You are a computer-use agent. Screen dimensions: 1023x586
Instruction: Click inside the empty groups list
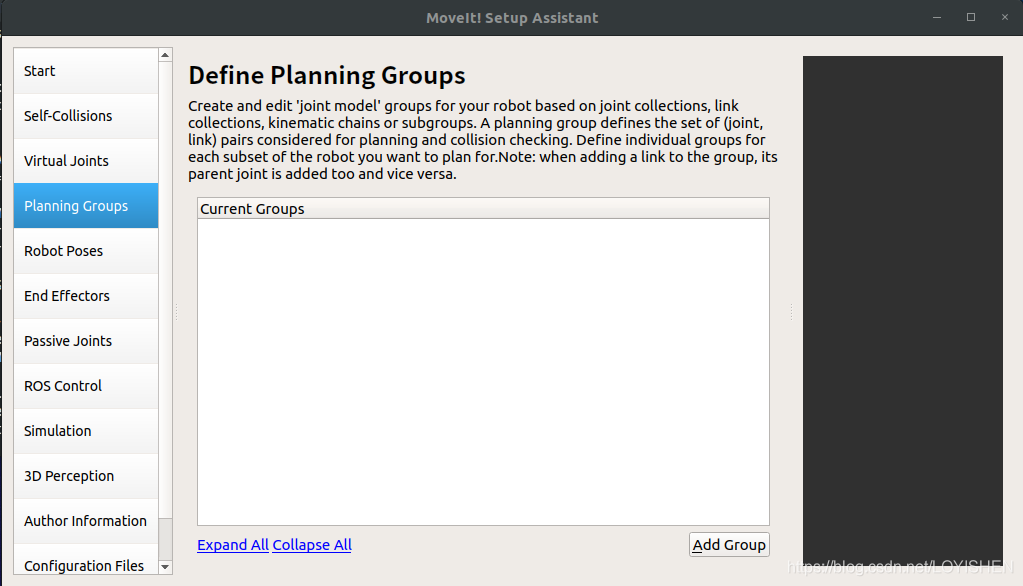coord(483,372)
